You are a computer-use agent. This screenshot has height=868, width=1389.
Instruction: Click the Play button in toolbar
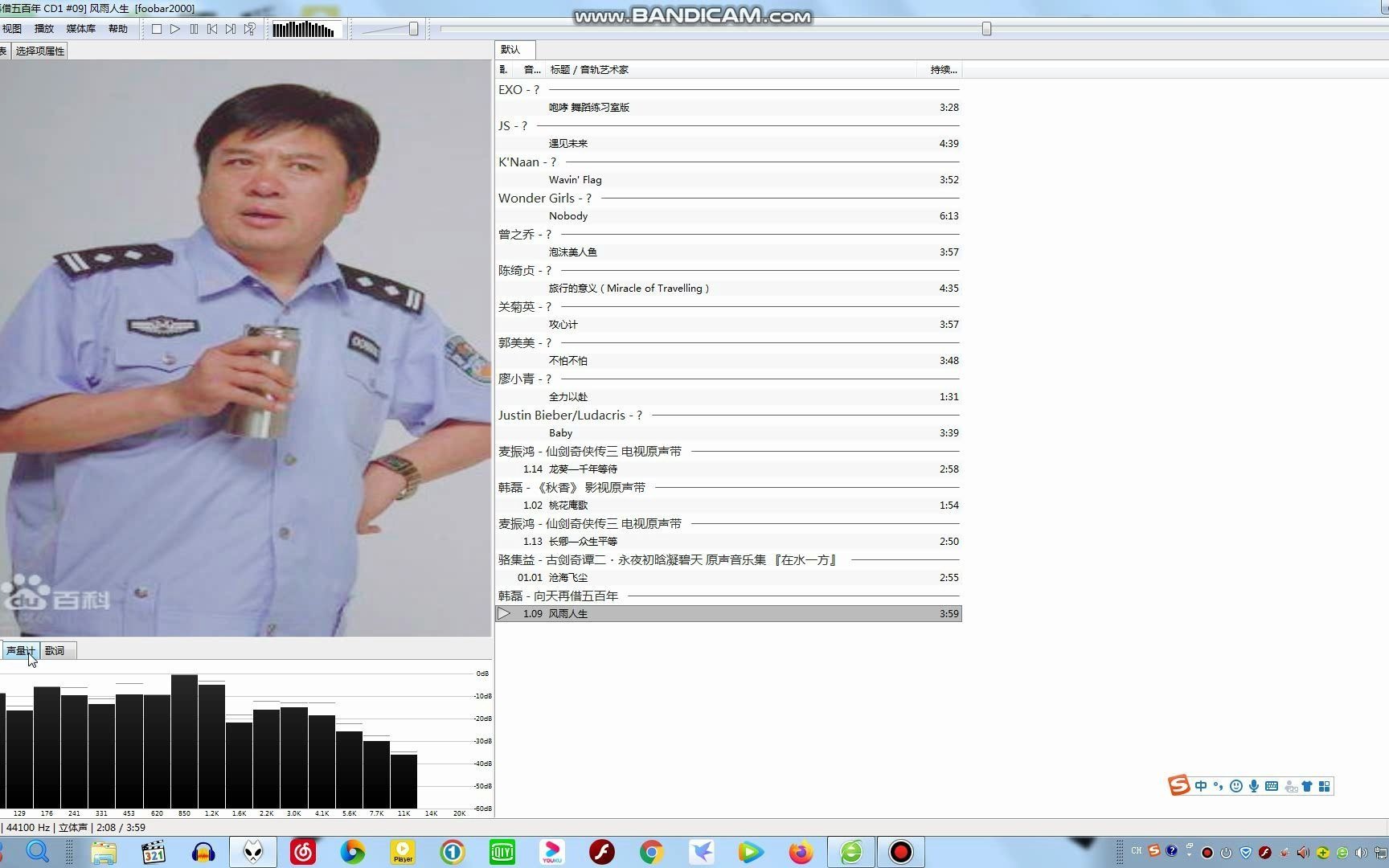click(175, 29)
